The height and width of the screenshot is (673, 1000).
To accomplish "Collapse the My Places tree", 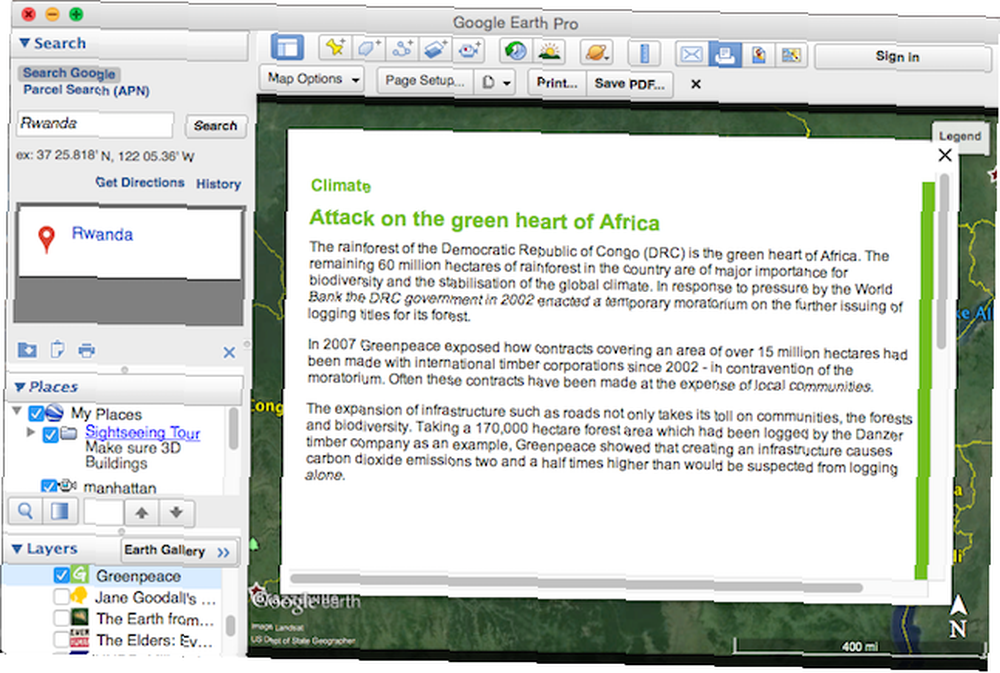I will pyautogui.click(x=17, y=411).
